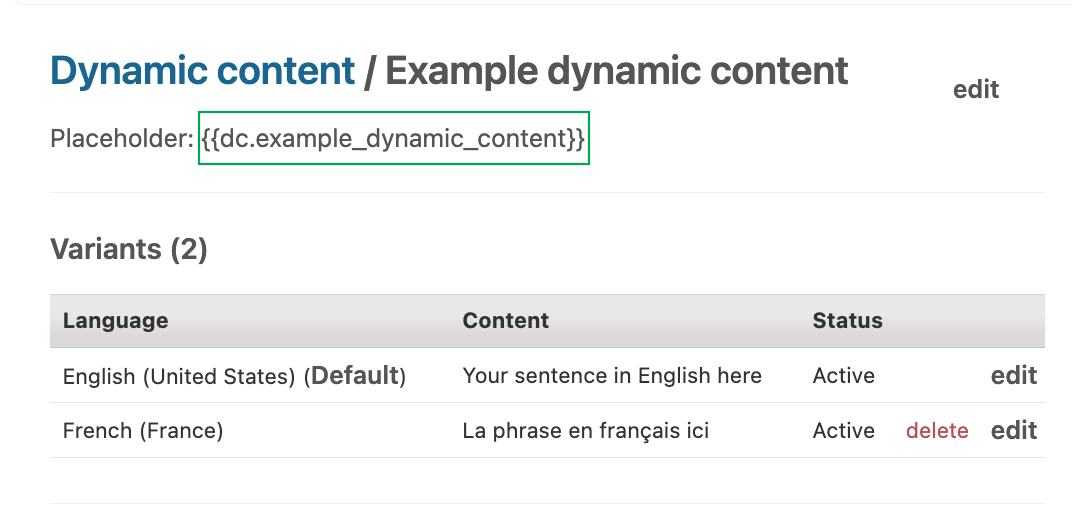Click the Example dynamic content title text
1072x511 pixels.
pos(617,70)
